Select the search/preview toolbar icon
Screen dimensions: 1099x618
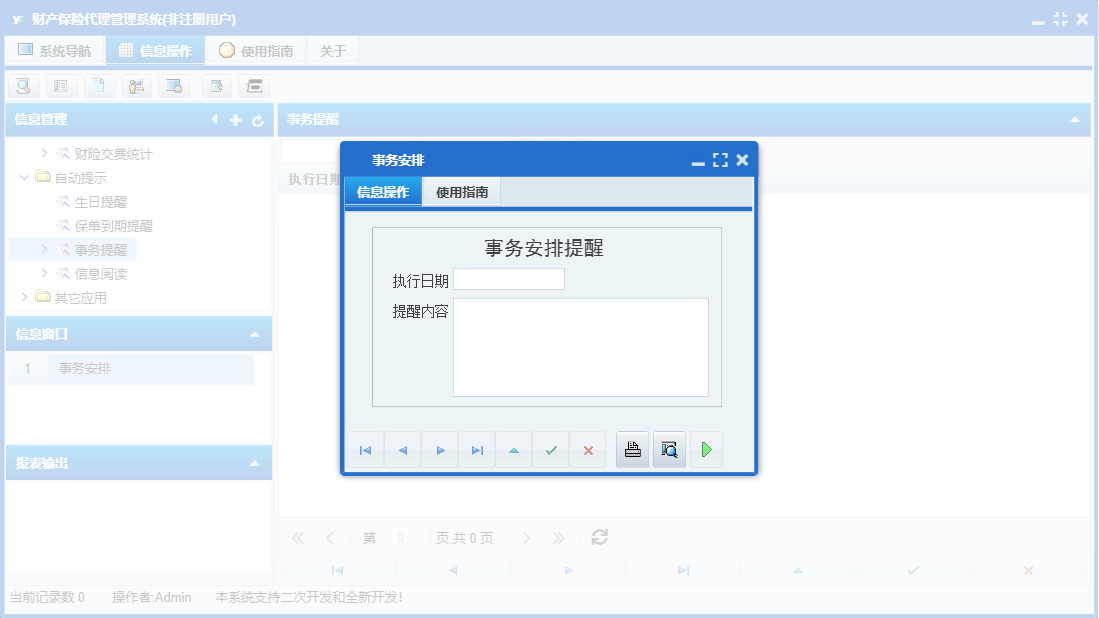point(23,86)
